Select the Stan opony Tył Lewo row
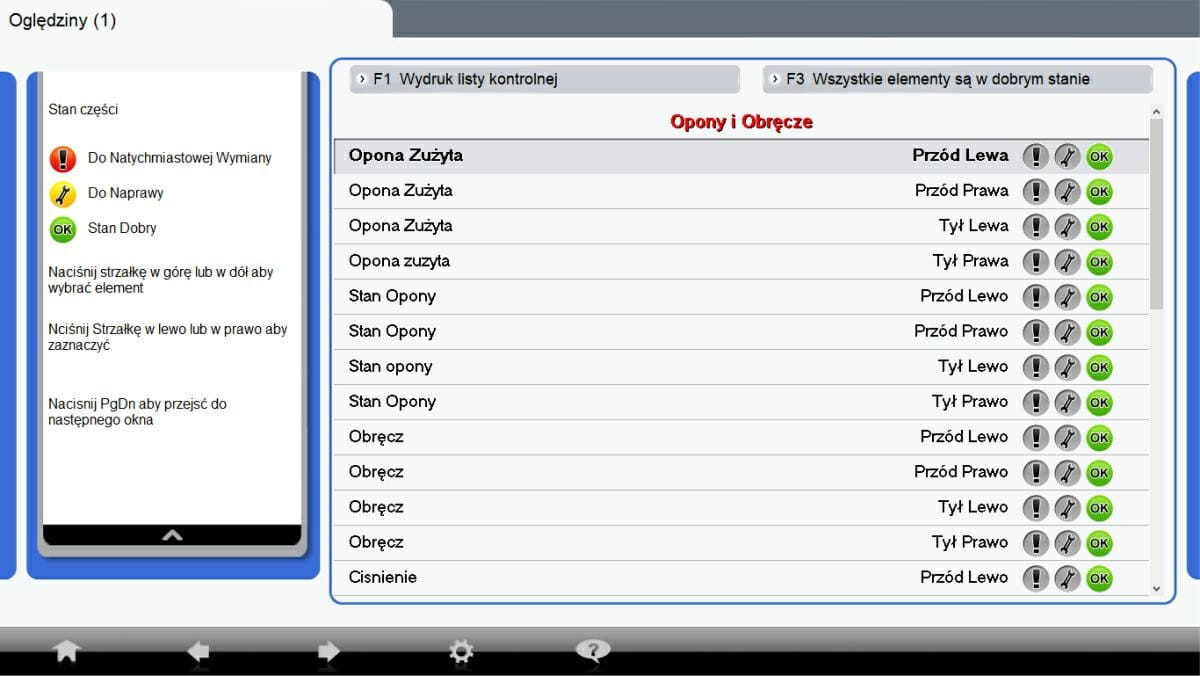The image size is (1200, 676). [x=741, y=367]
